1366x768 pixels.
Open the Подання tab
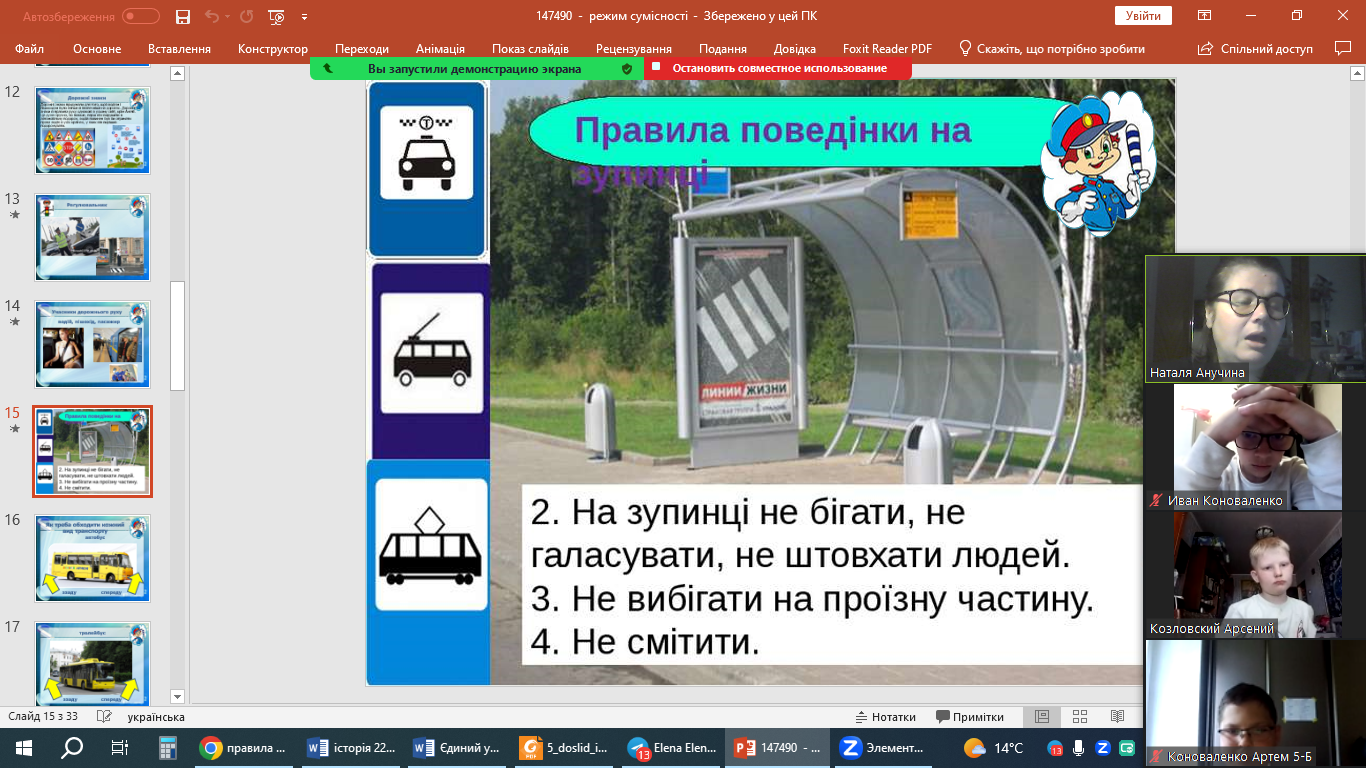[x=723, y=48]
